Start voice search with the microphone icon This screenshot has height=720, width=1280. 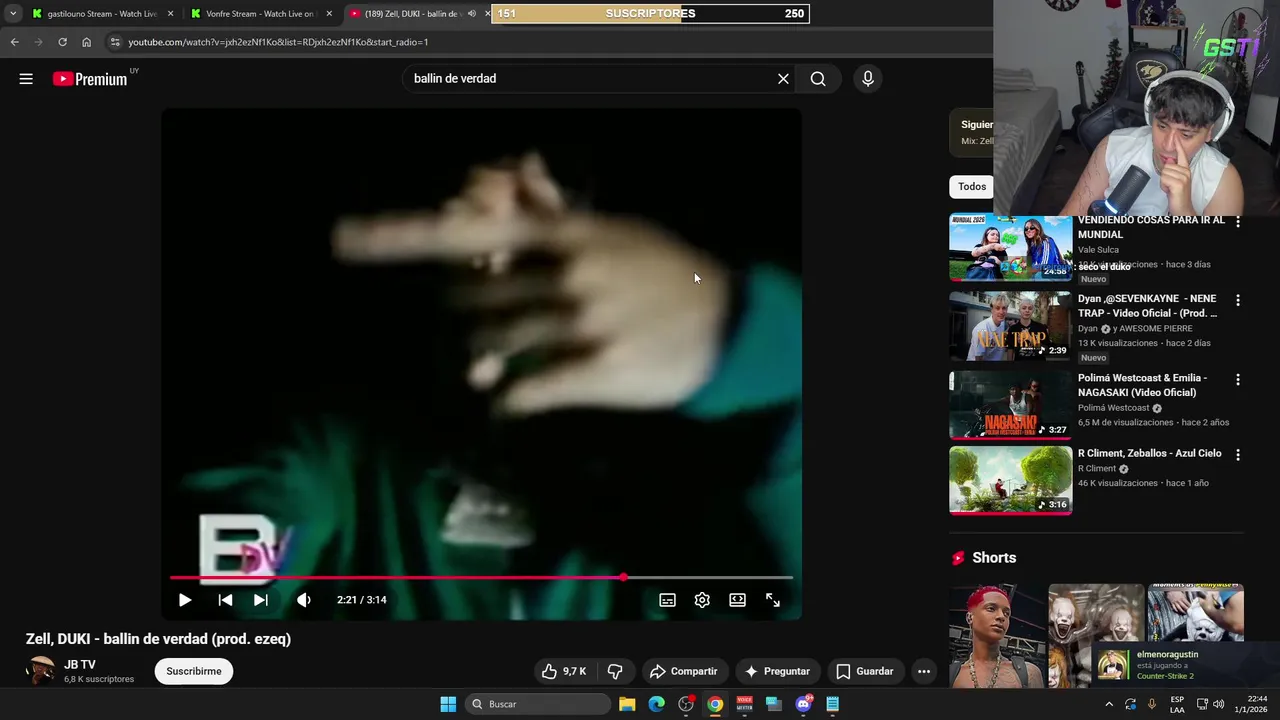[867, 79]
